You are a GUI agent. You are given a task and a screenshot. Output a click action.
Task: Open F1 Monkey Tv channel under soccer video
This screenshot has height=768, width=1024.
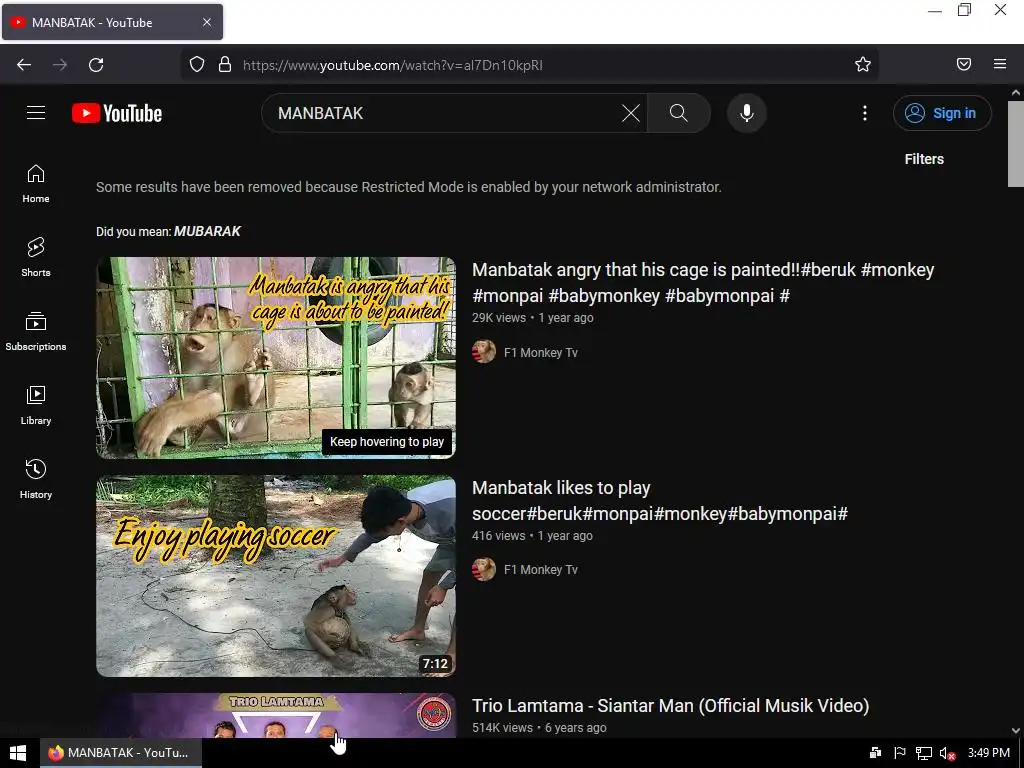pos(541,569)
